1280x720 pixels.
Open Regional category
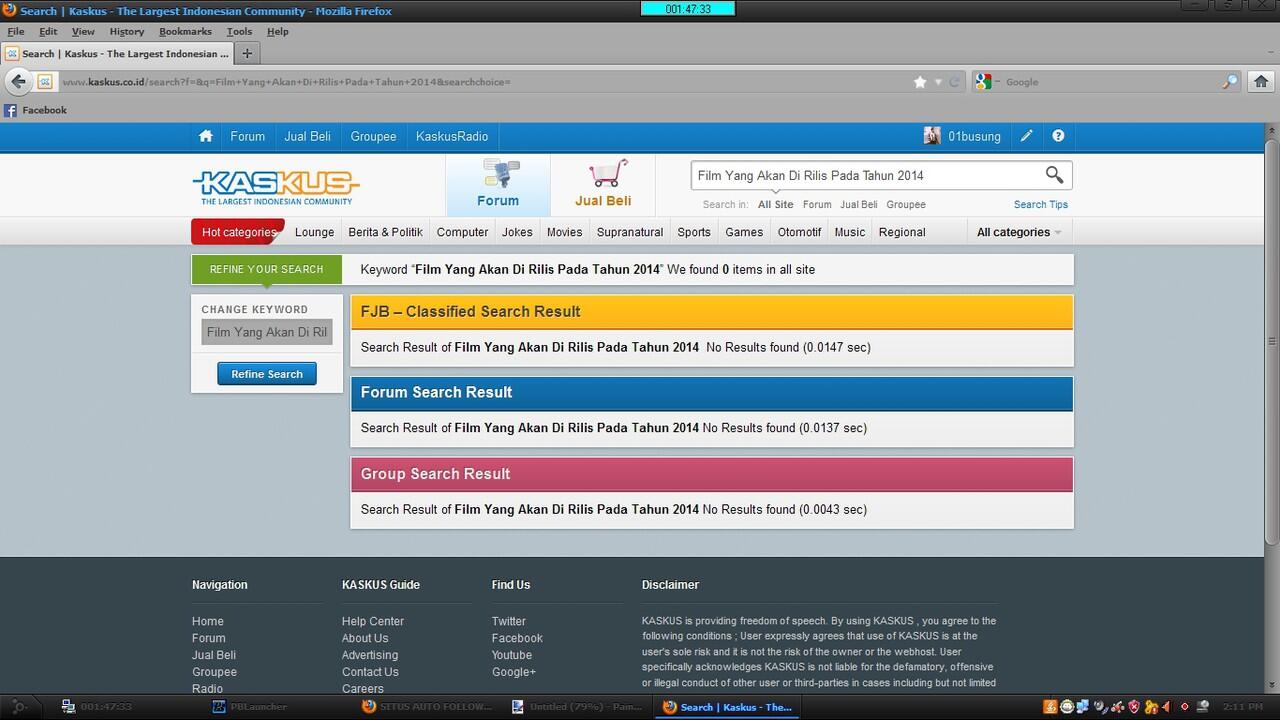[902, 232]
